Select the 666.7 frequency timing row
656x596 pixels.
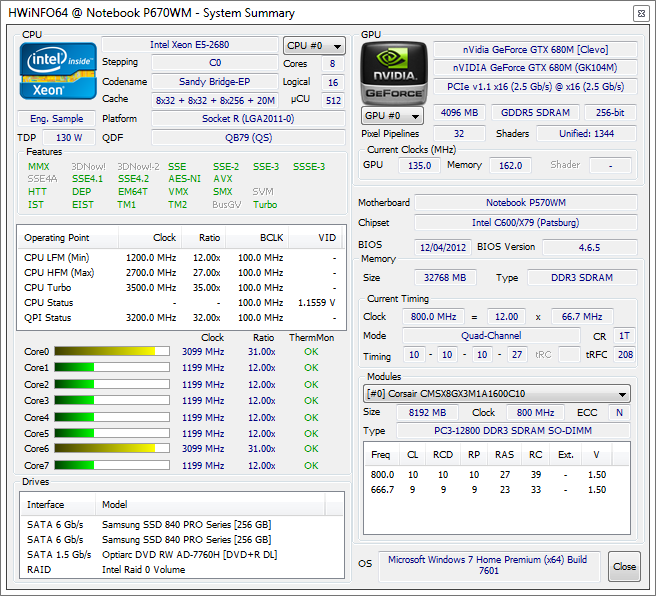(497, 490)
